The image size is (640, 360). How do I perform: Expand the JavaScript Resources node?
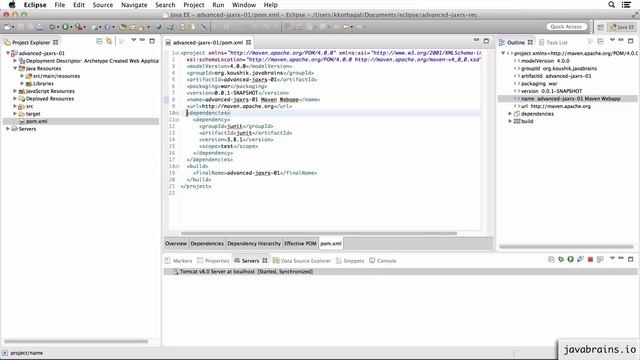pyautogui.click(x=15, y=91)
